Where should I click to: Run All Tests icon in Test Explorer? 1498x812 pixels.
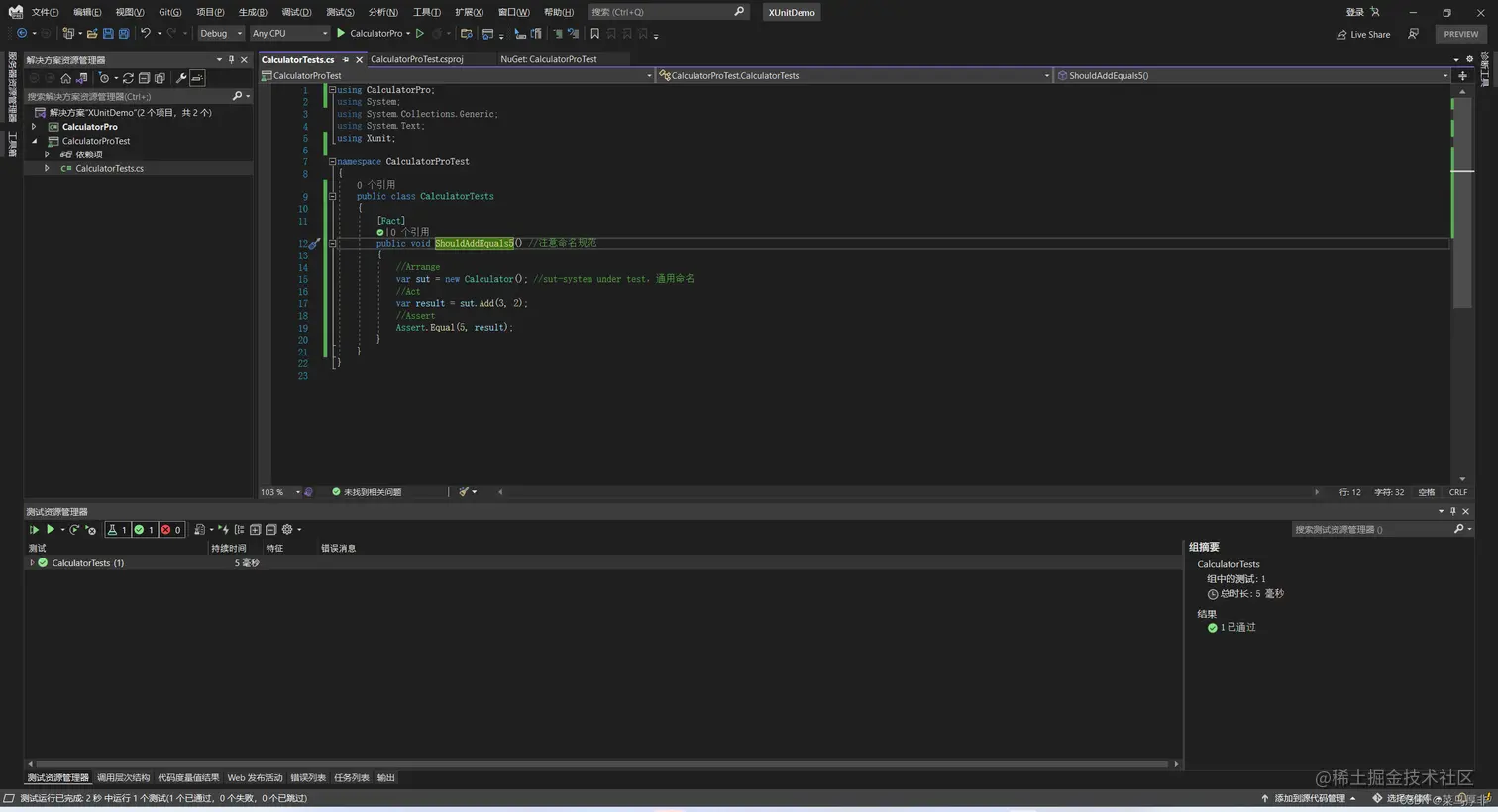34,530
